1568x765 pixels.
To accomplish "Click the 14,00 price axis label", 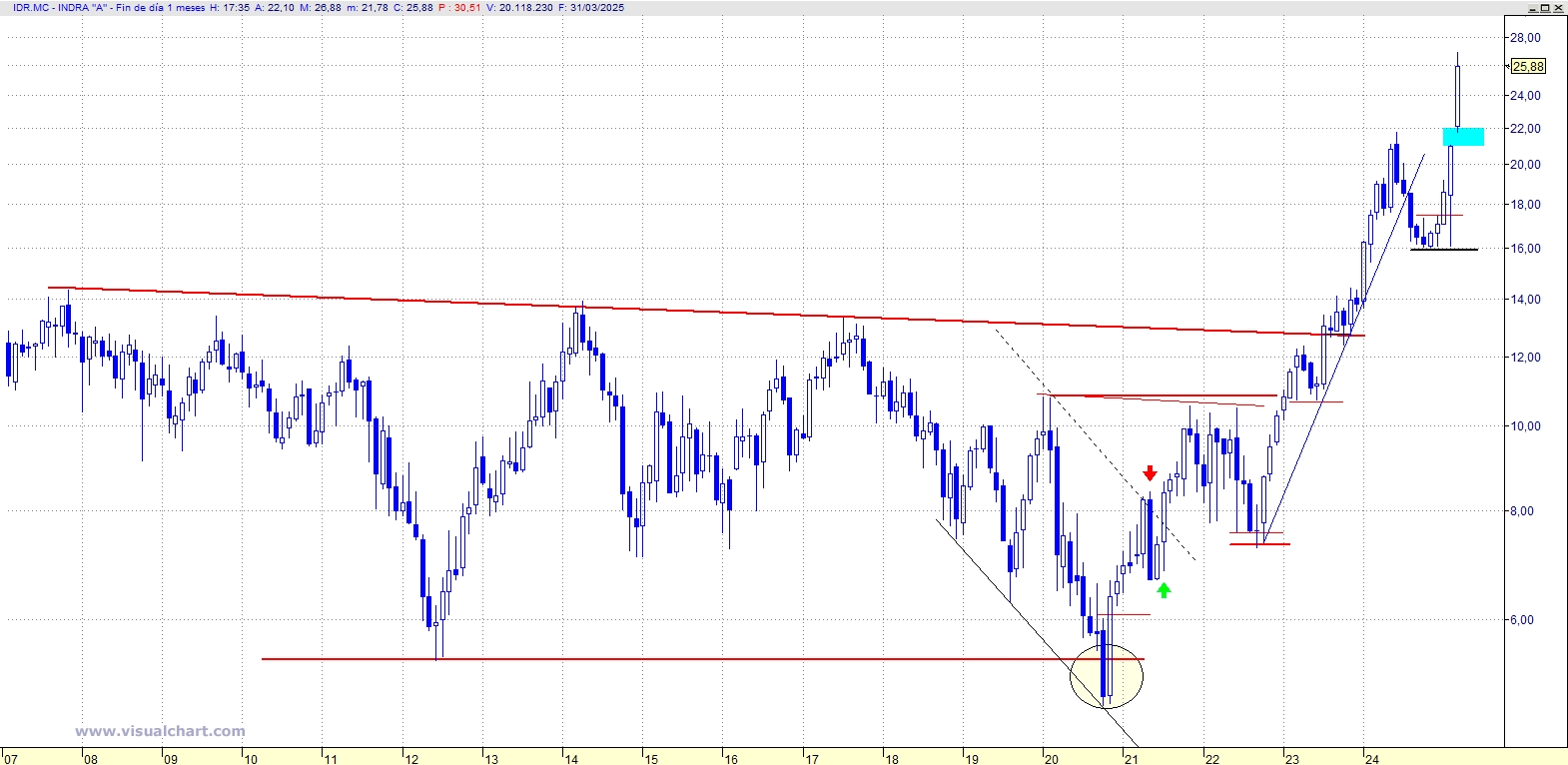I will point(1525,300).
